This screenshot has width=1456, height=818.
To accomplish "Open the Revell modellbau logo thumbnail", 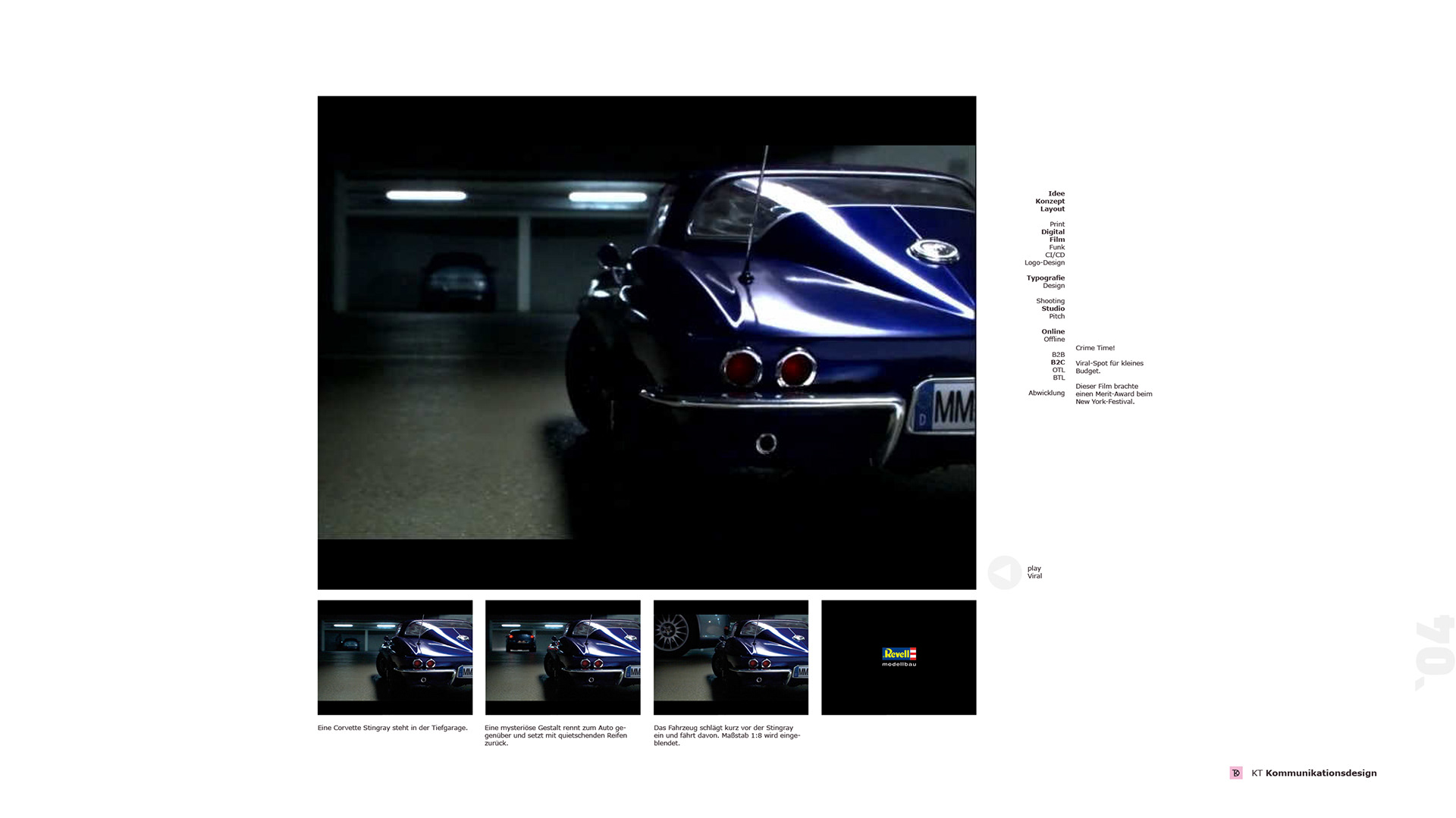I will pyautogui.click(x=899, y=657).
